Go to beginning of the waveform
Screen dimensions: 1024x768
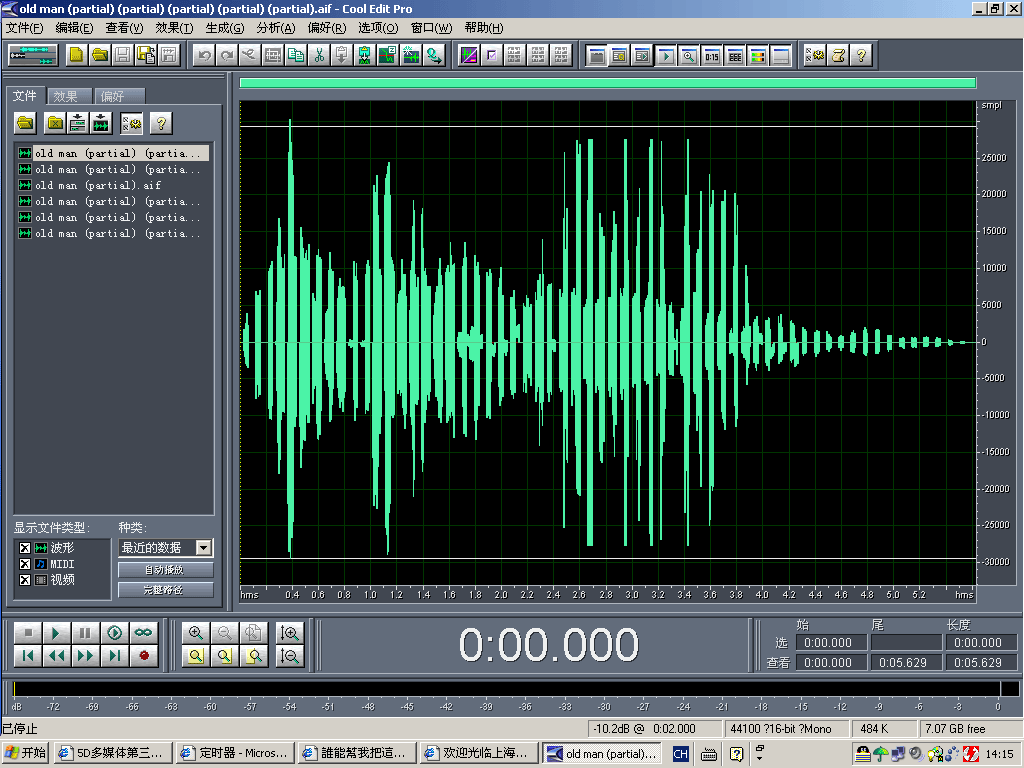28,655
